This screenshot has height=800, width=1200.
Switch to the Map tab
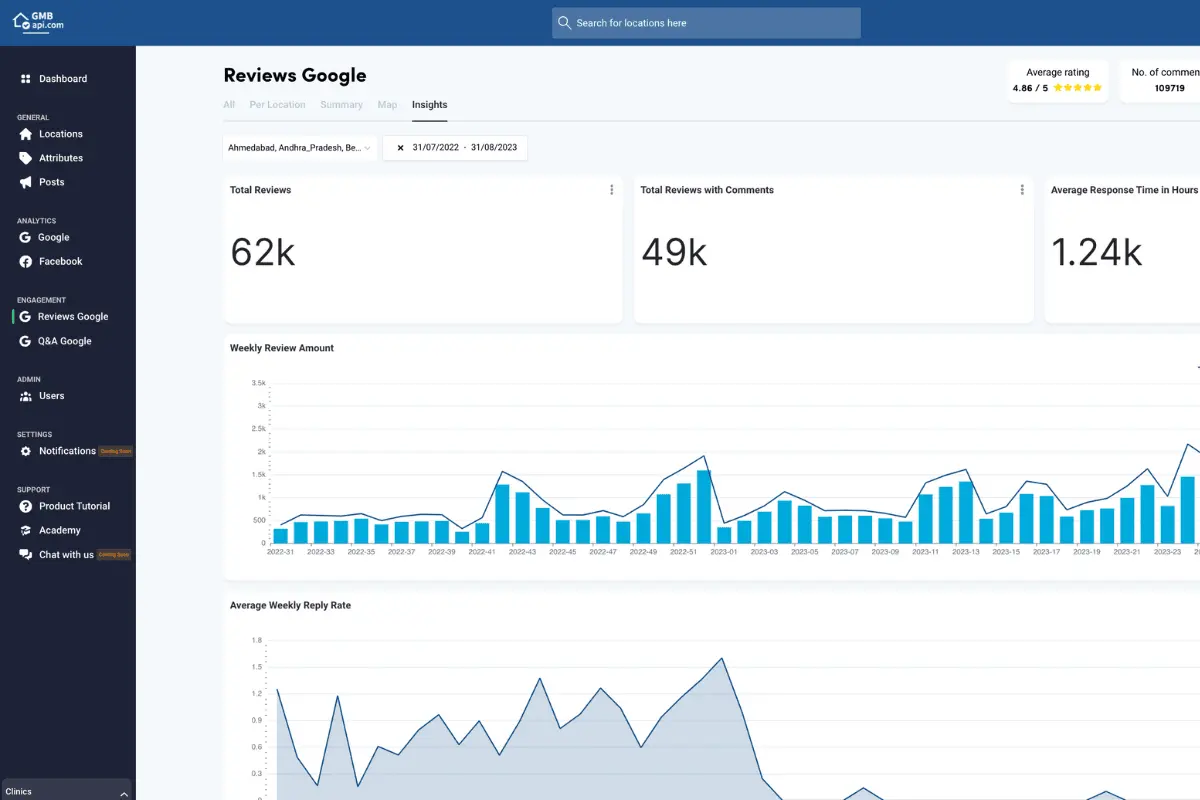pyautogui.click(x=387, y=105)
